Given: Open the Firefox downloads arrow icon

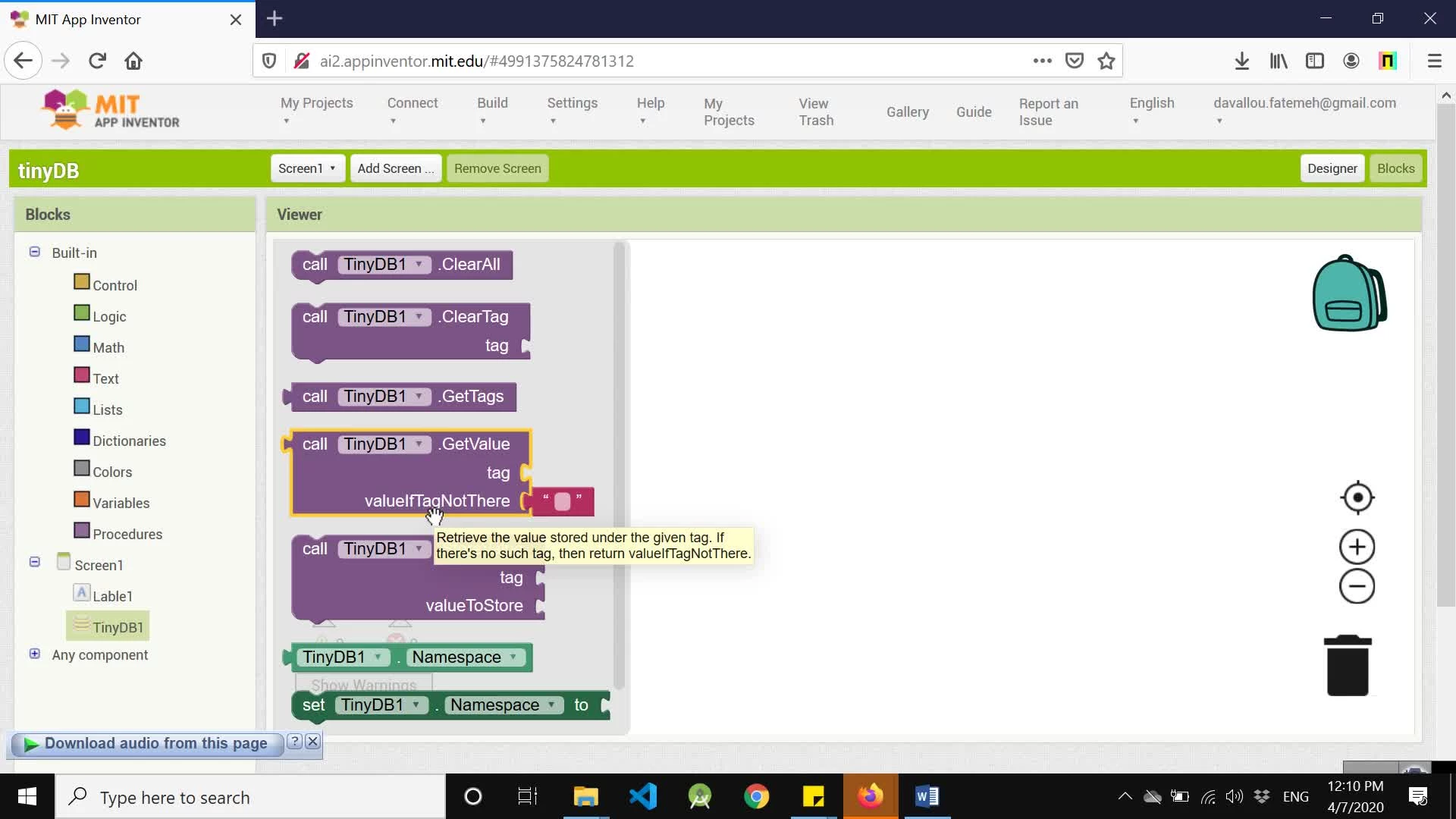Looking at the screenshot, I should [1242, 61].
